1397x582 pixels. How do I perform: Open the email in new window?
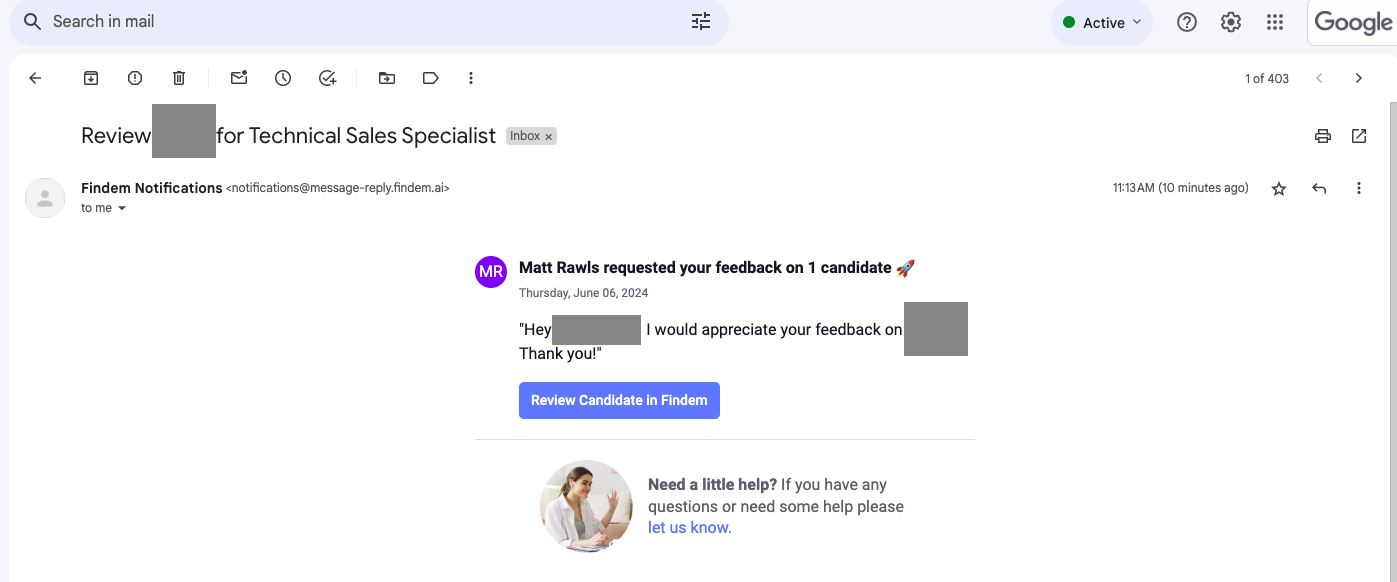1359,136
